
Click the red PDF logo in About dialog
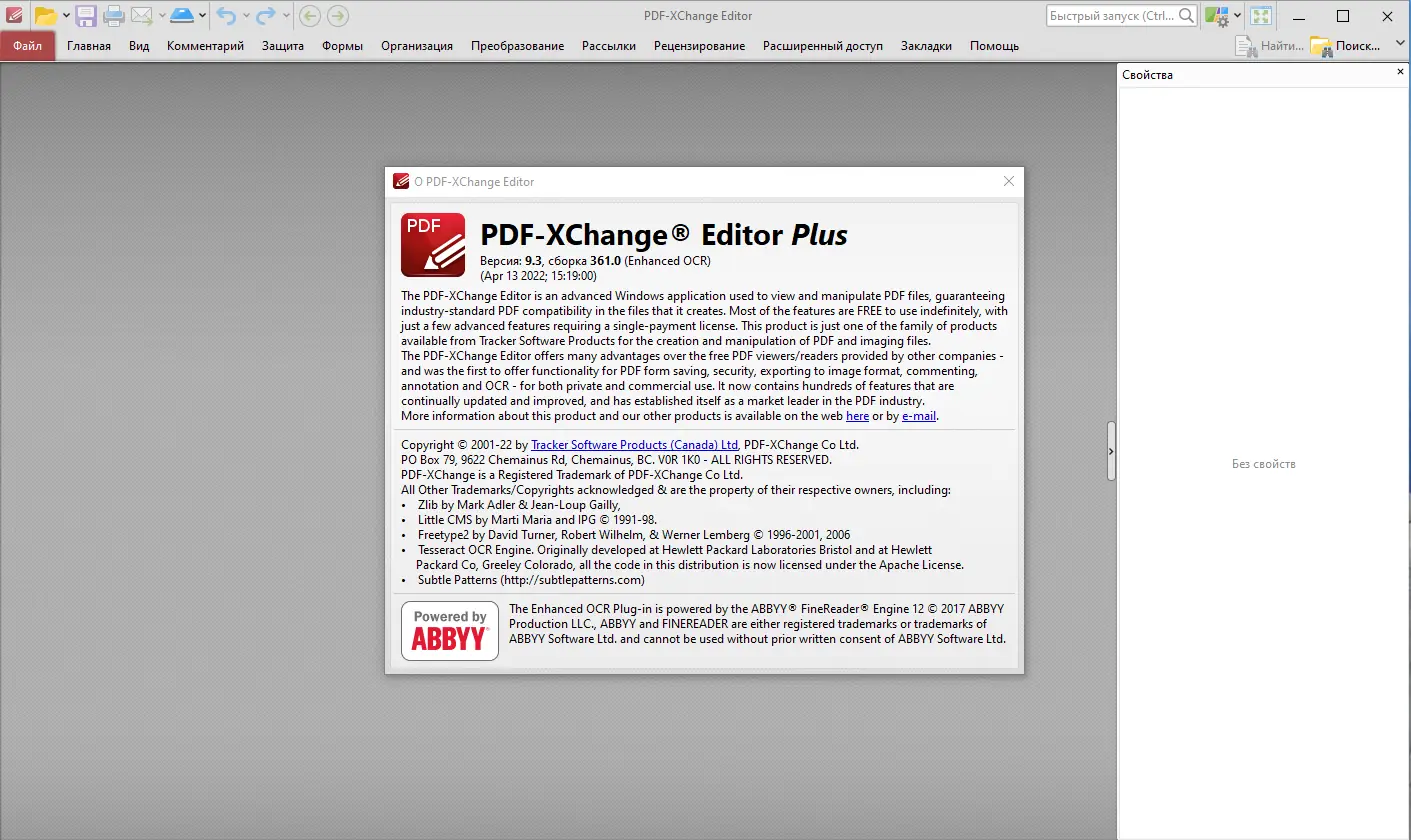(433, 244)
